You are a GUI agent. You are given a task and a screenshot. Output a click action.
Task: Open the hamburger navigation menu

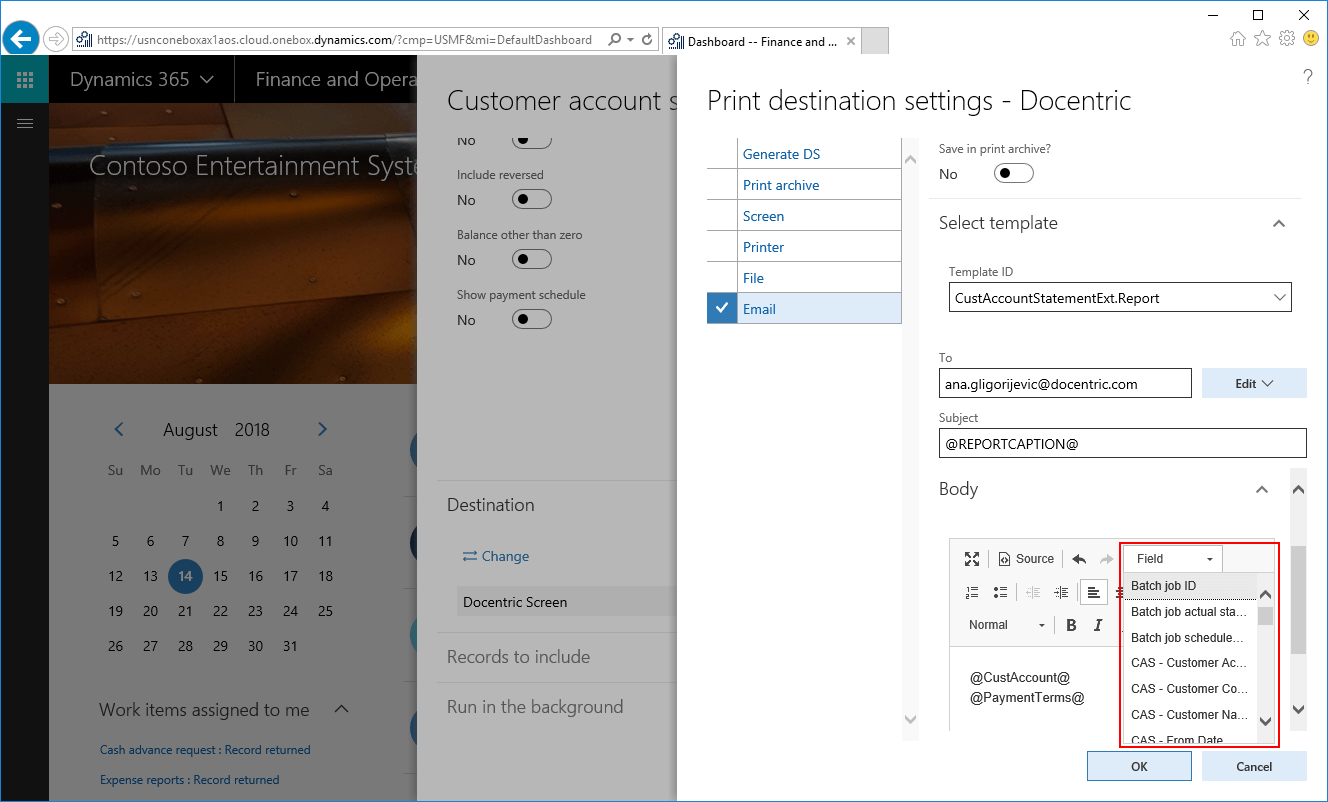click(x=25, y=123)
